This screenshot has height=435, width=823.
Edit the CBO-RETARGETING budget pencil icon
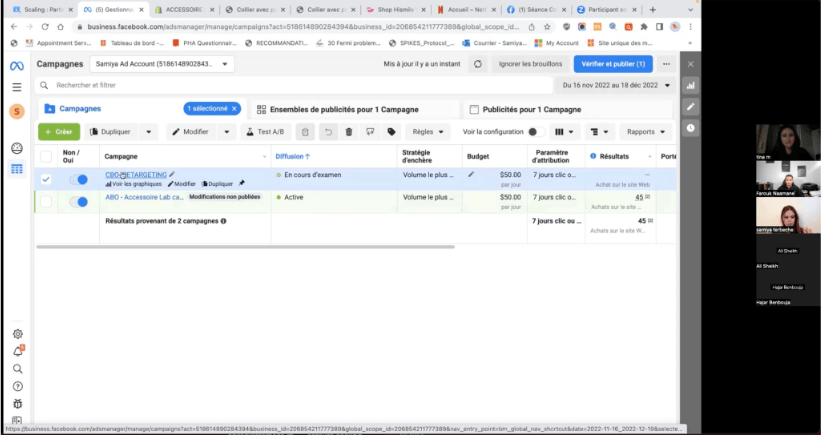coord(471,175)
